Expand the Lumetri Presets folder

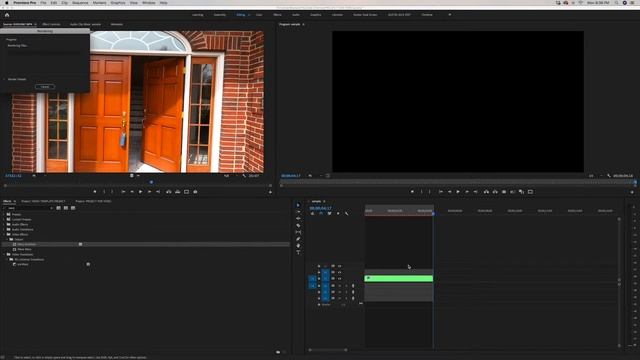[4, 219]
